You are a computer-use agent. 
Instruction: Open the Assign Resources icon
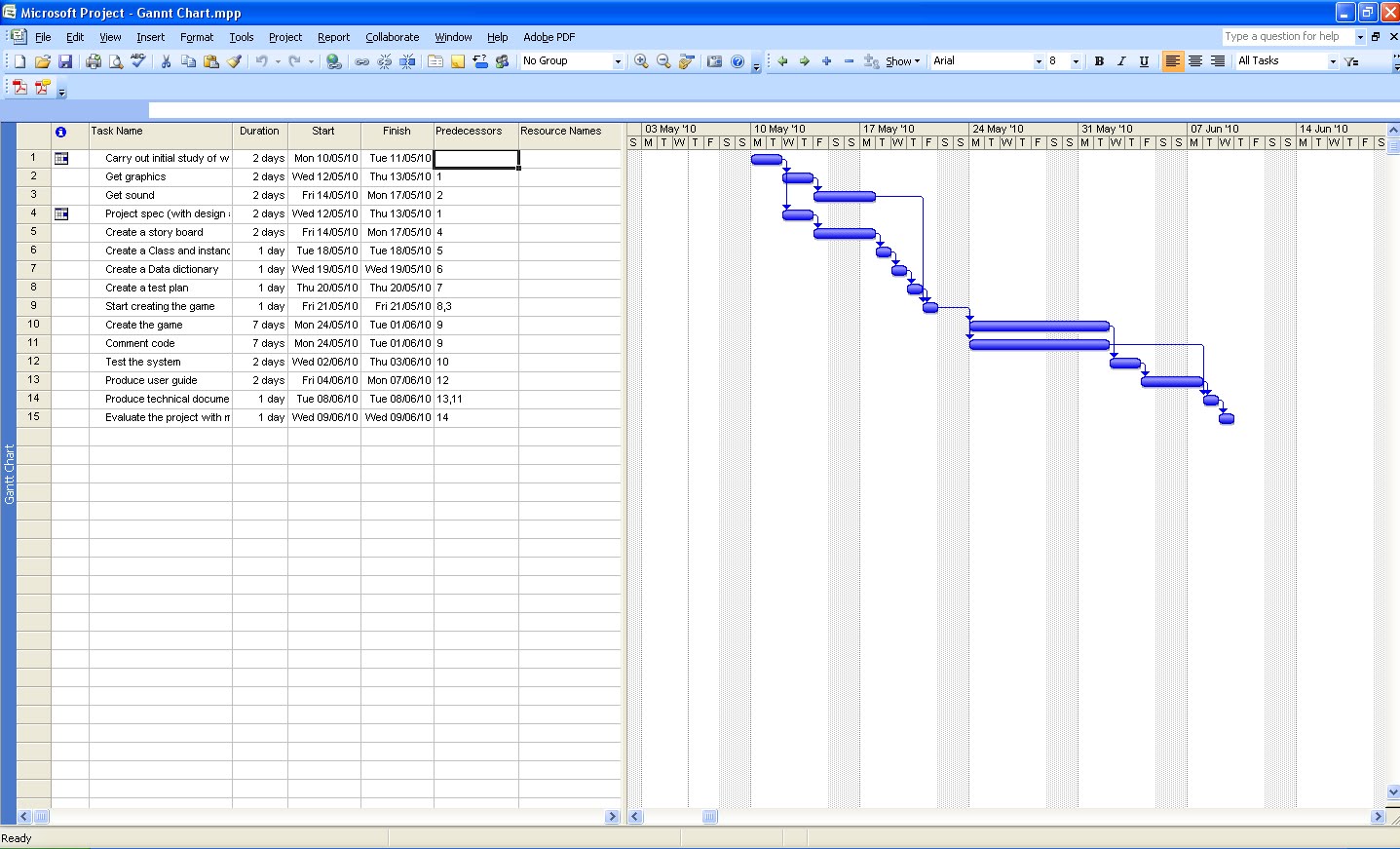tap(501, 60)
